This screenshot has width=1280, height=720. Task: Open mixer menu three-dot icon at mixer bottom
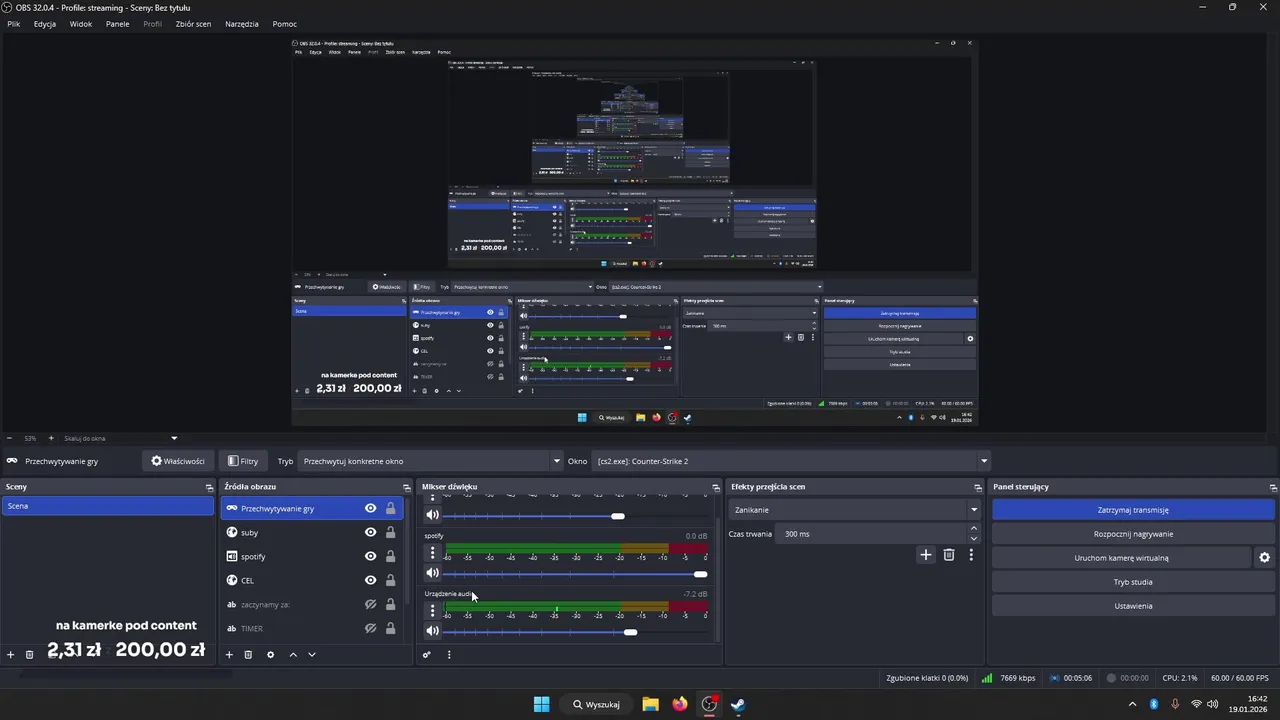click(449, 655)
